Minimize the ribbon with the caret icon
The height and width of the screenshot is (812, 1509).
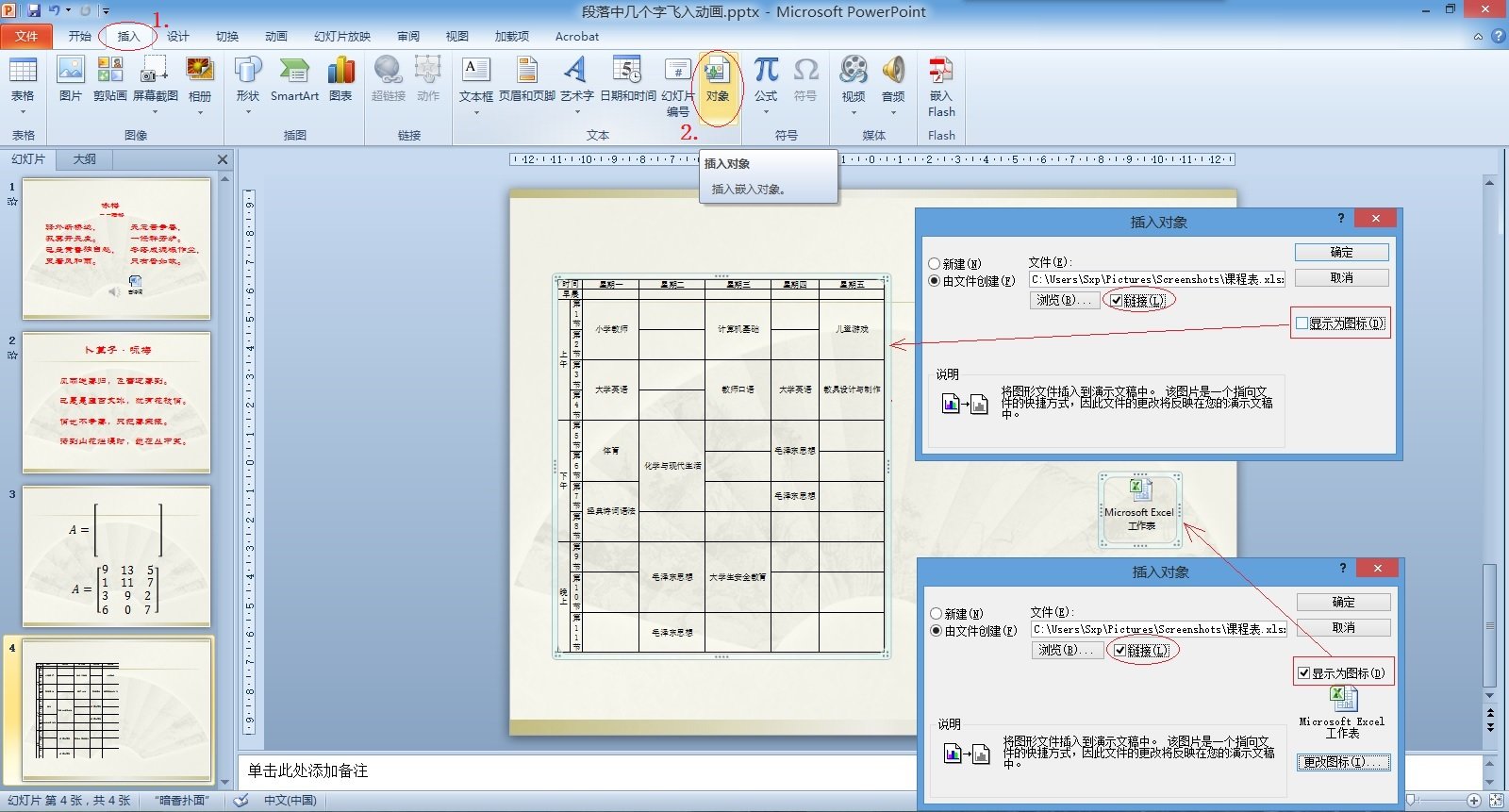1478,36
